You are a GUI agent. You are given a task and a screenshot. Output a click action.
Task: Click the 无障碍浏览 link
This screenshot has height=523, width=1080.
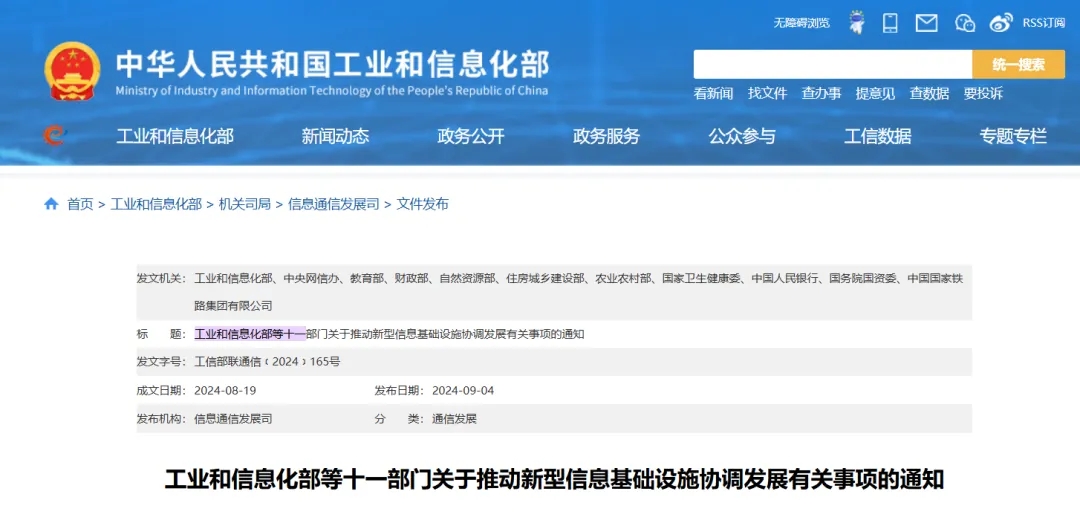click(x=801, y=23)
